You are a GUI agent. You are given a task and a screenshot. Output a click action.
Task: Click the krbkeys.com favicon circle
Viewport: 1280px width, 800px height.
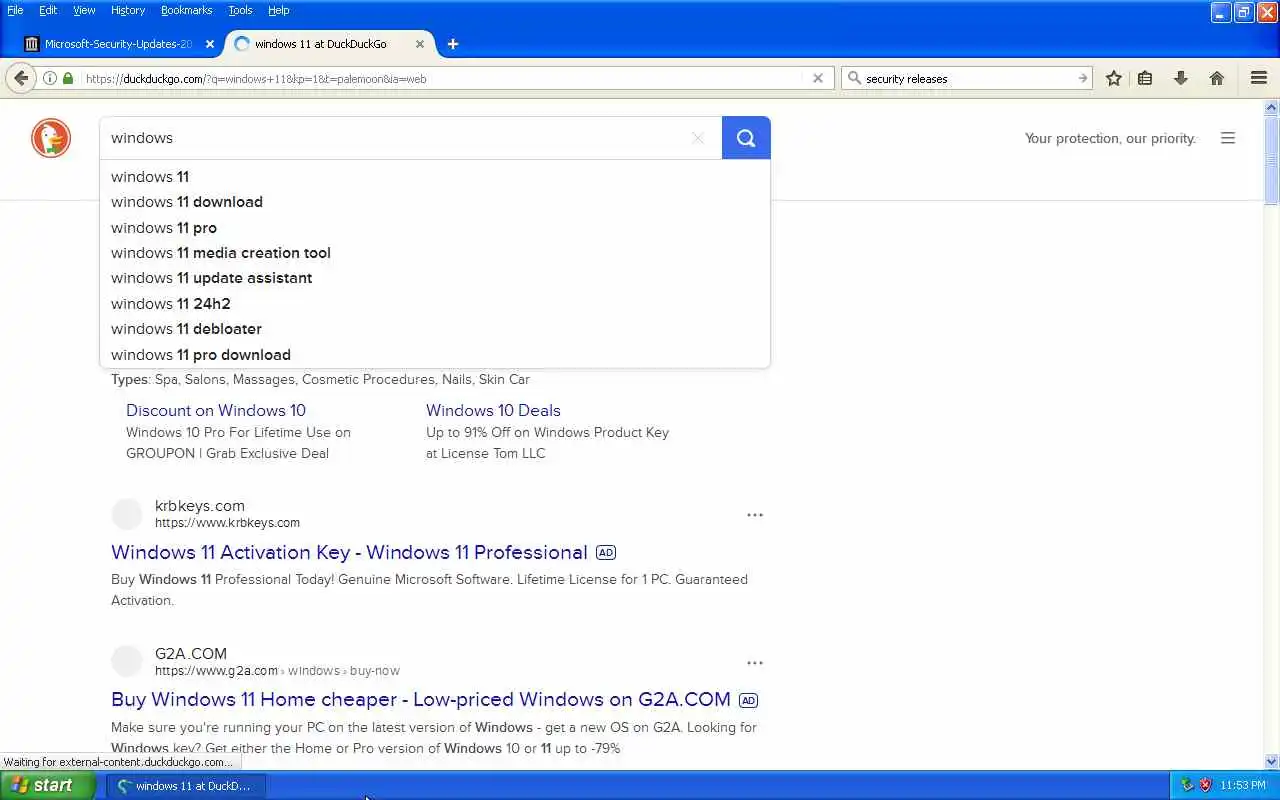click(127, 514)
